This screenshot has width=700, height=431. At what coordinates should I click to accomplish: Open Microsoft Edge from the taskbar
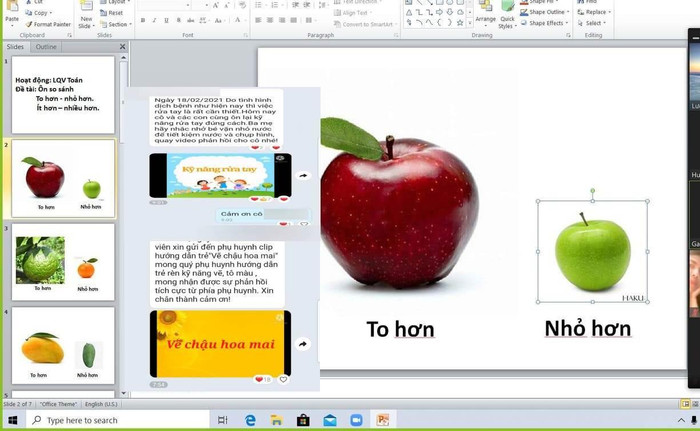click(x=250, y=420)
